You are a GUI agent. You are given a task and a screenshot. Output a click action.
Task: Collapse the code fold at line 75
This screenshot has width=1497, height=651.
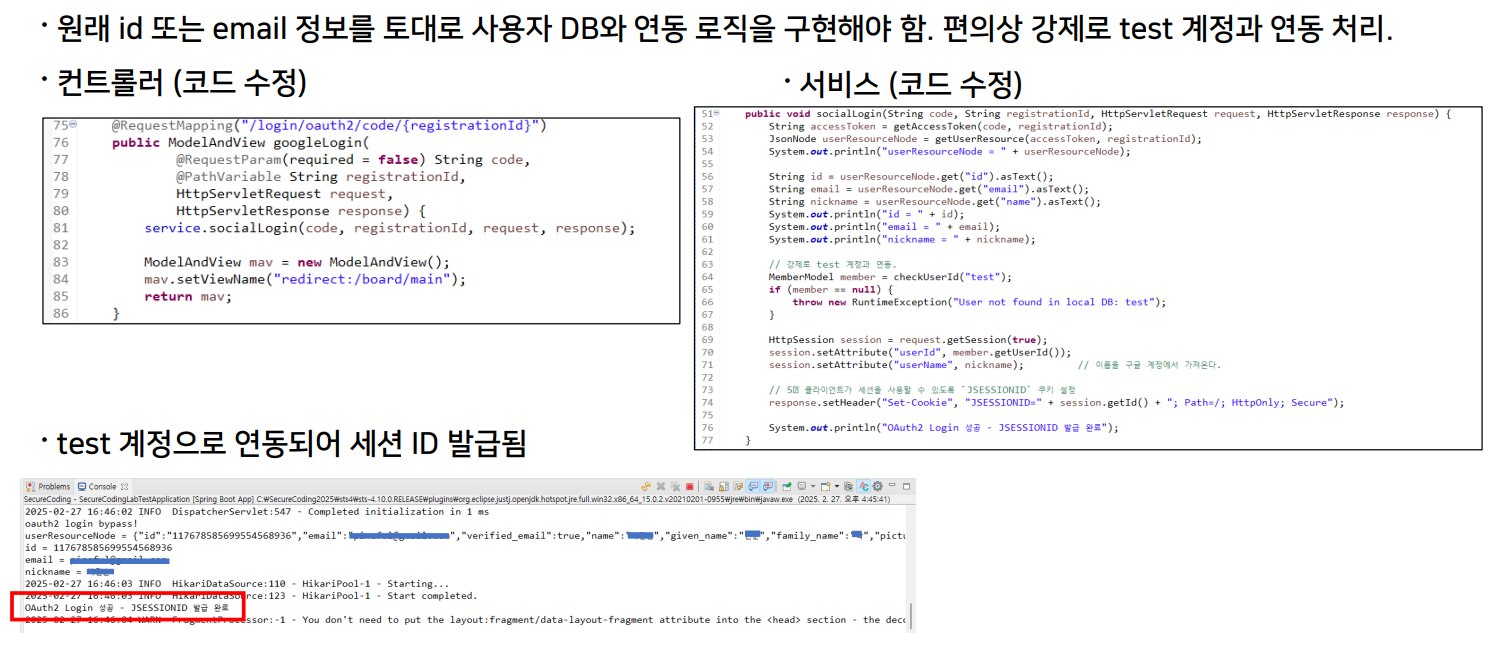[74, 126]
